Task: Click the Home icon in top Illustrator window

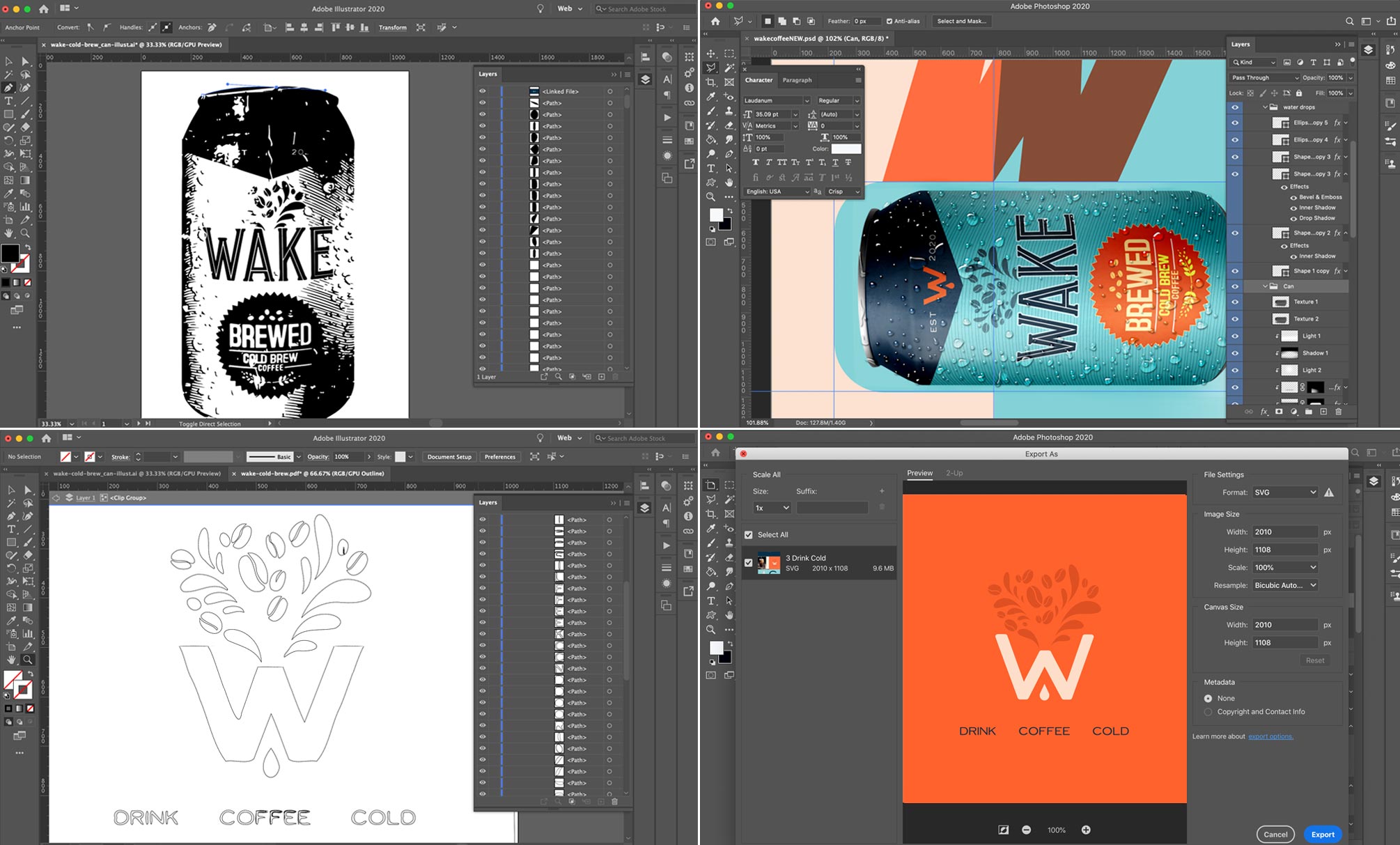Action: (x=43, y=9)
